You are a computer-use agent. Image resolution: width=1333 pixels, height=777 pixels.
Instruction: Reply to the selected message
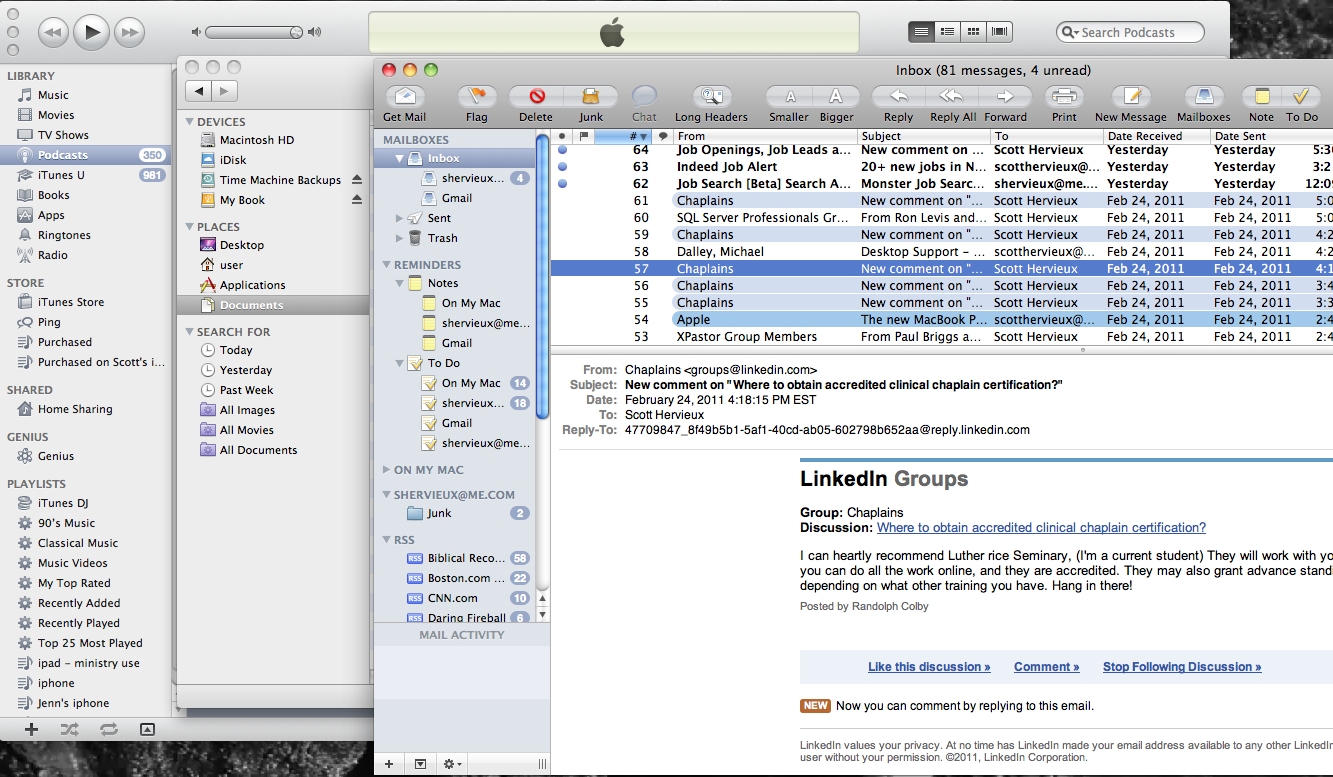tap(898, 97)
